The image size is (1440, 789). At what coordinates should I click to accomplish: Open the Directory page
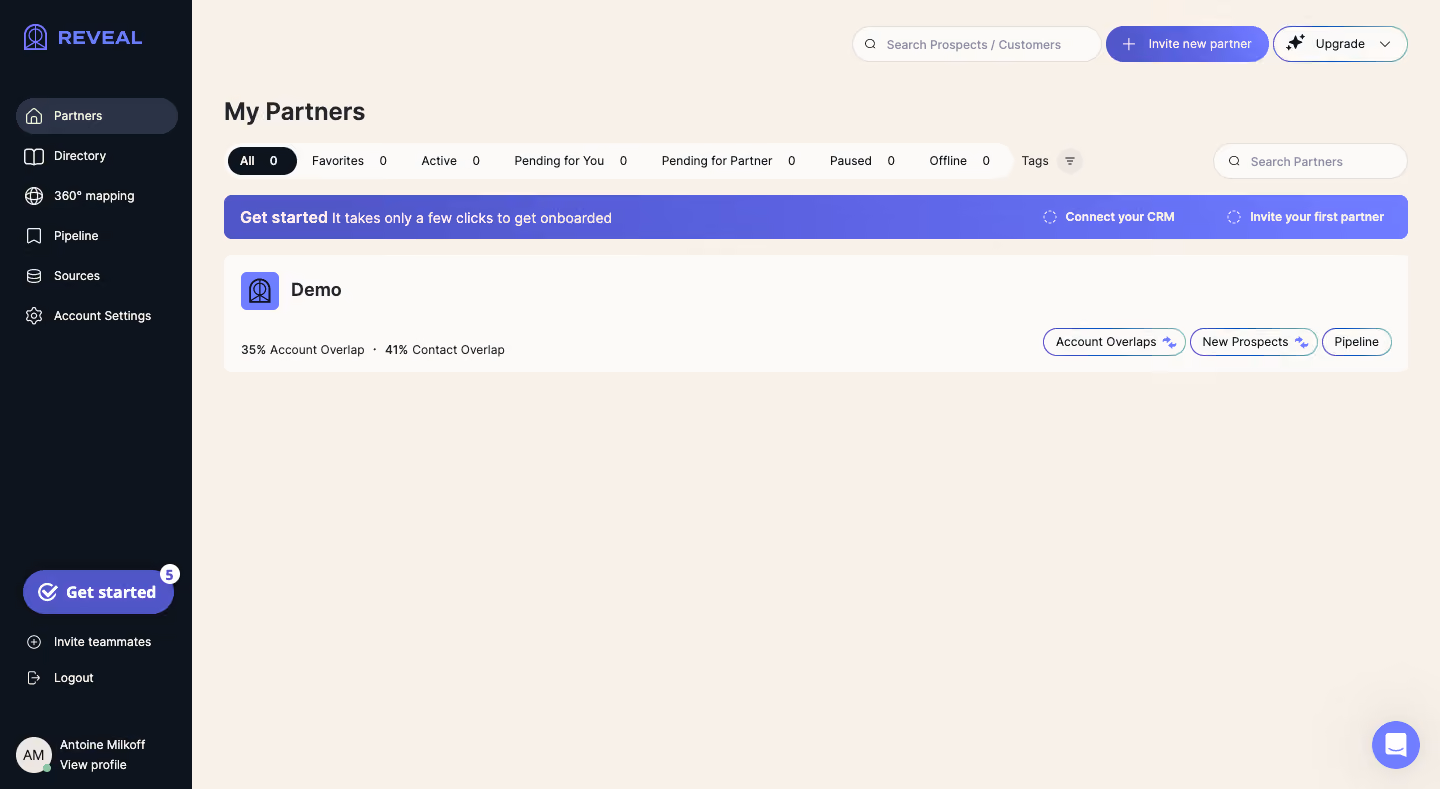pyautogui.click(x=97, y=156)
